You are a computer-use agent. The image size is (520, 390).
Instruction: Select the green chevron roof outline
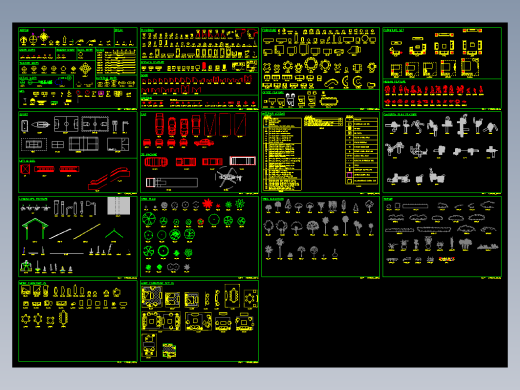pyautogui.click(x=114, y=233)
